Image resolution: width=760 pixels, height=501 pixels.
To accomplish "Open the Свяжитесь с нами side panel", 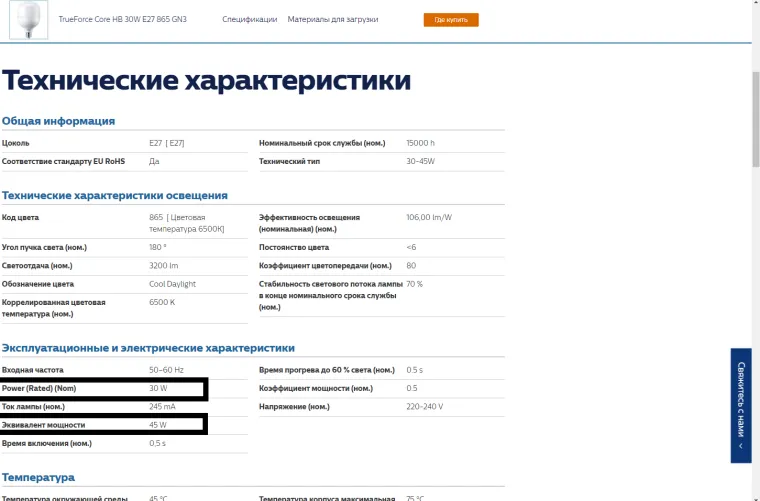I will coord(741,400).
